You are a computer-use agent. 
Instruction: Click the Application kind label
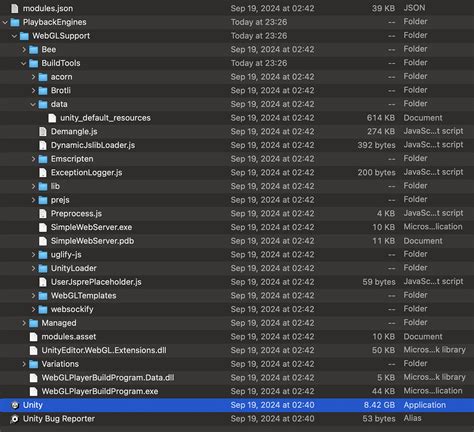pyautogui.click(x=425, y=405)
